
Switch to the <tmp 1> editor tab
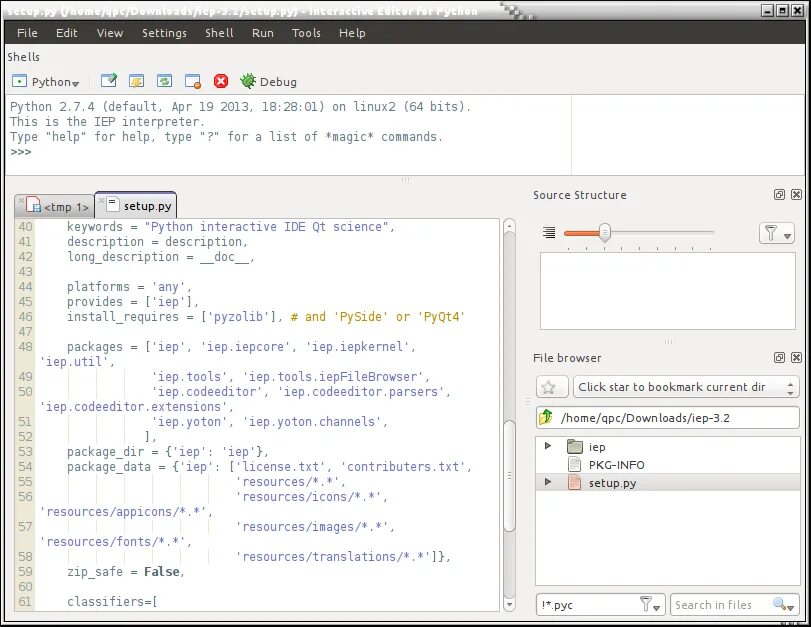(x=54, y=206)
